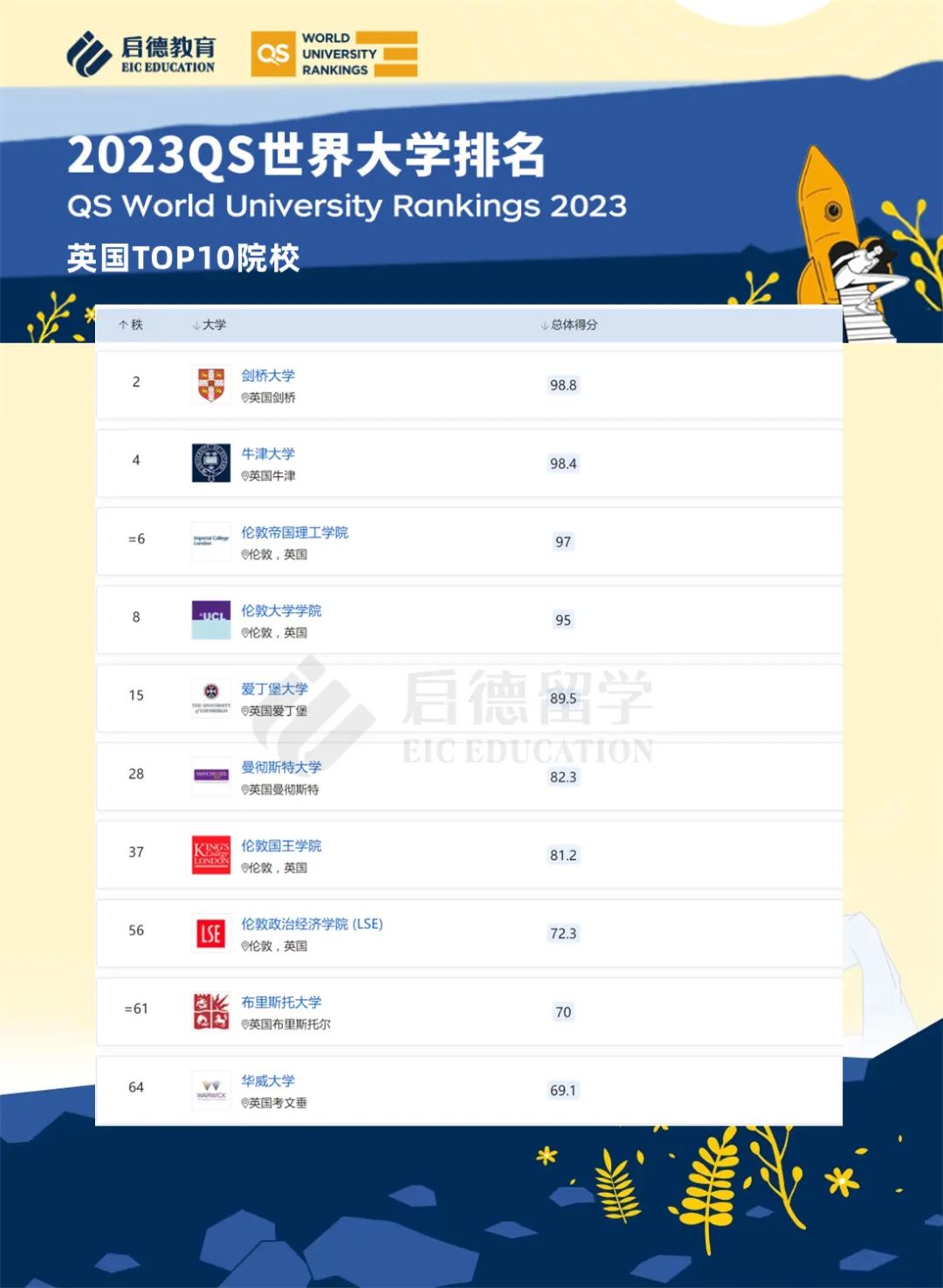The image size is (943, 1288).
Task: Sort by 总体得分 column header
Action: (569, 325)
